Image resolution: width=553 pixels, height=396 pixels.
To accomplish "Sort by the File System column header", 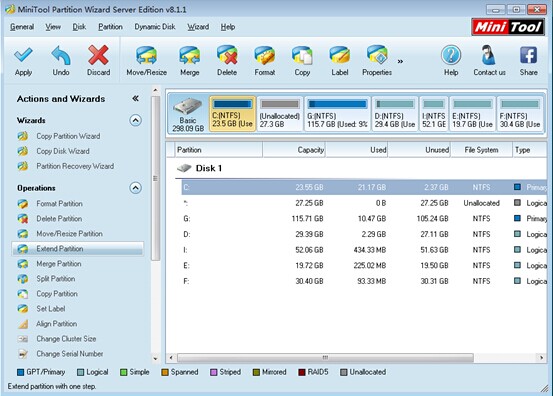I will [x=481, y=150].
